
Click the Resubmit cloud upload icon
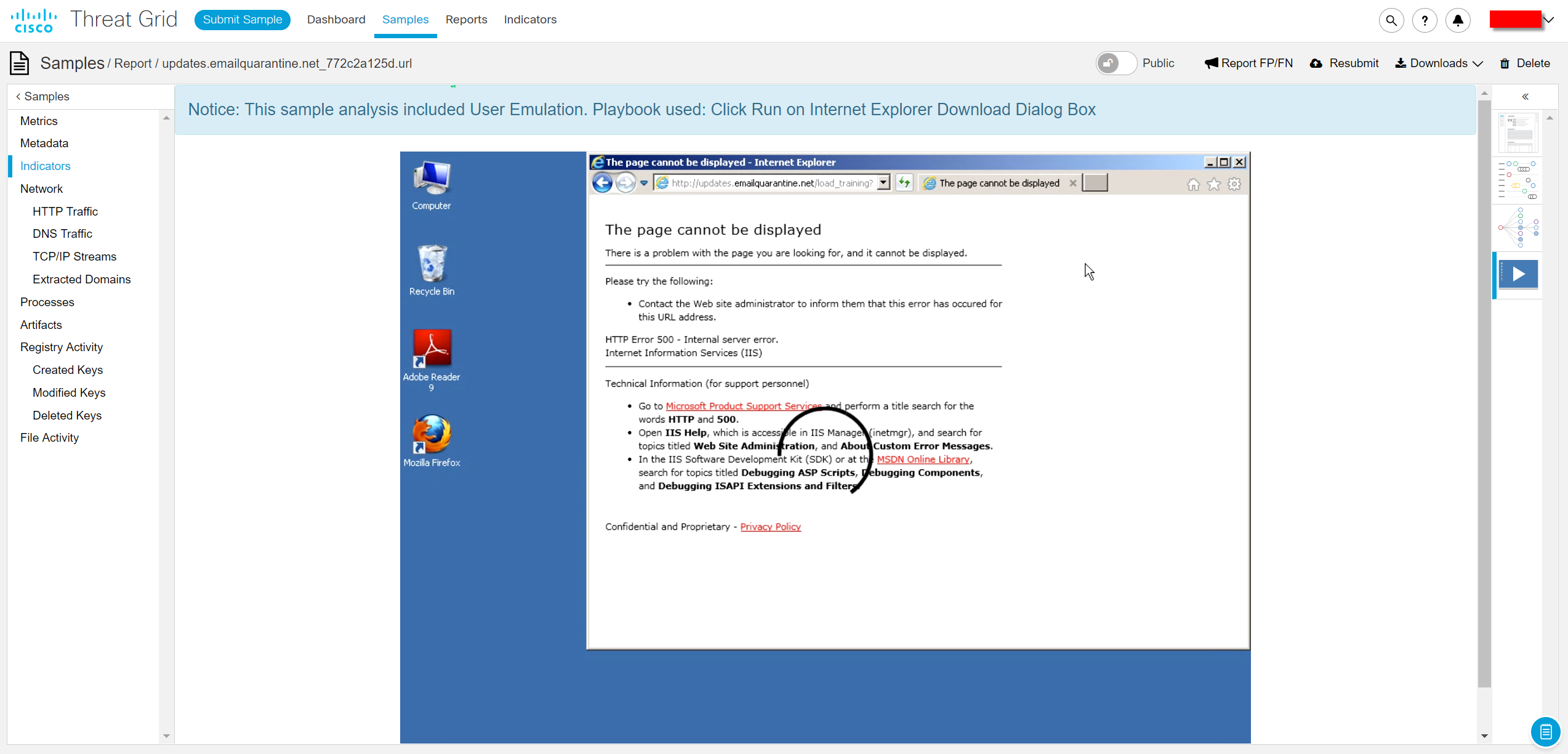1316,63
